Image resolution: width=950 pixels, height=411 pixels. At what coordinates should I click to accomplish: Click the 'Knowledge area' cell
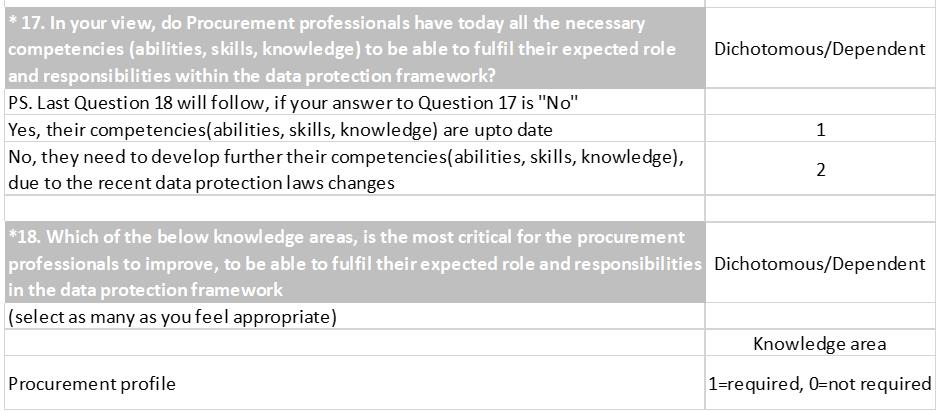820,343
